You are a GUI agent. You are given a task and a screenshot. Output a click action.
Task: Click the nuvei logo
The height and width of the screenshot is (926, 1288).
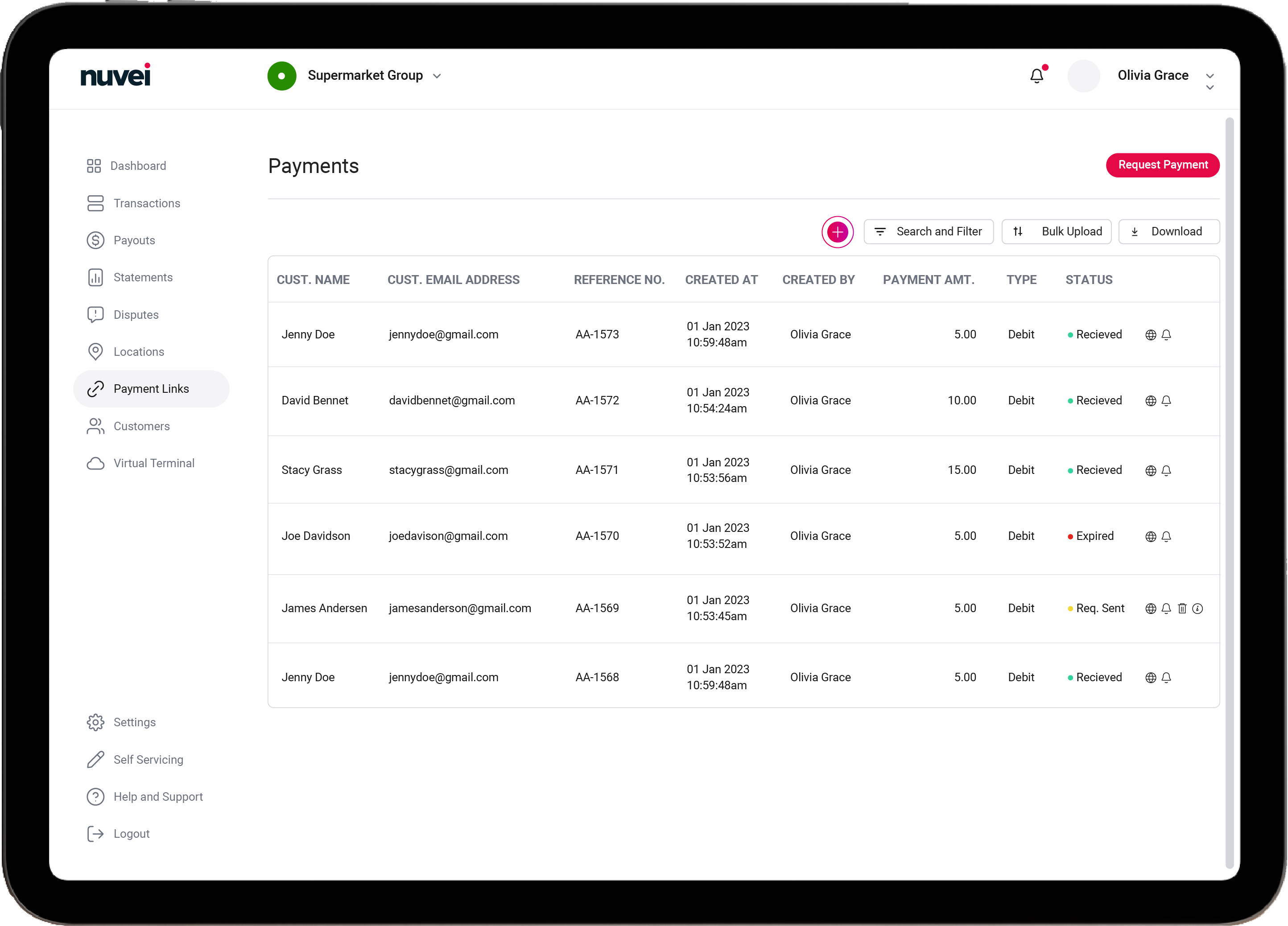116,75
